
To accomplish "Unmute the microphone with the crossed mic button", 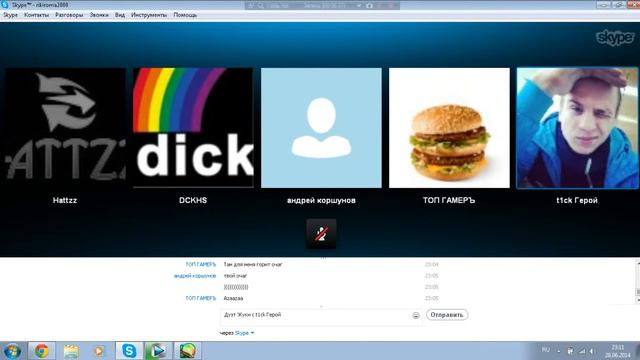I will click(x=321, y=233).
